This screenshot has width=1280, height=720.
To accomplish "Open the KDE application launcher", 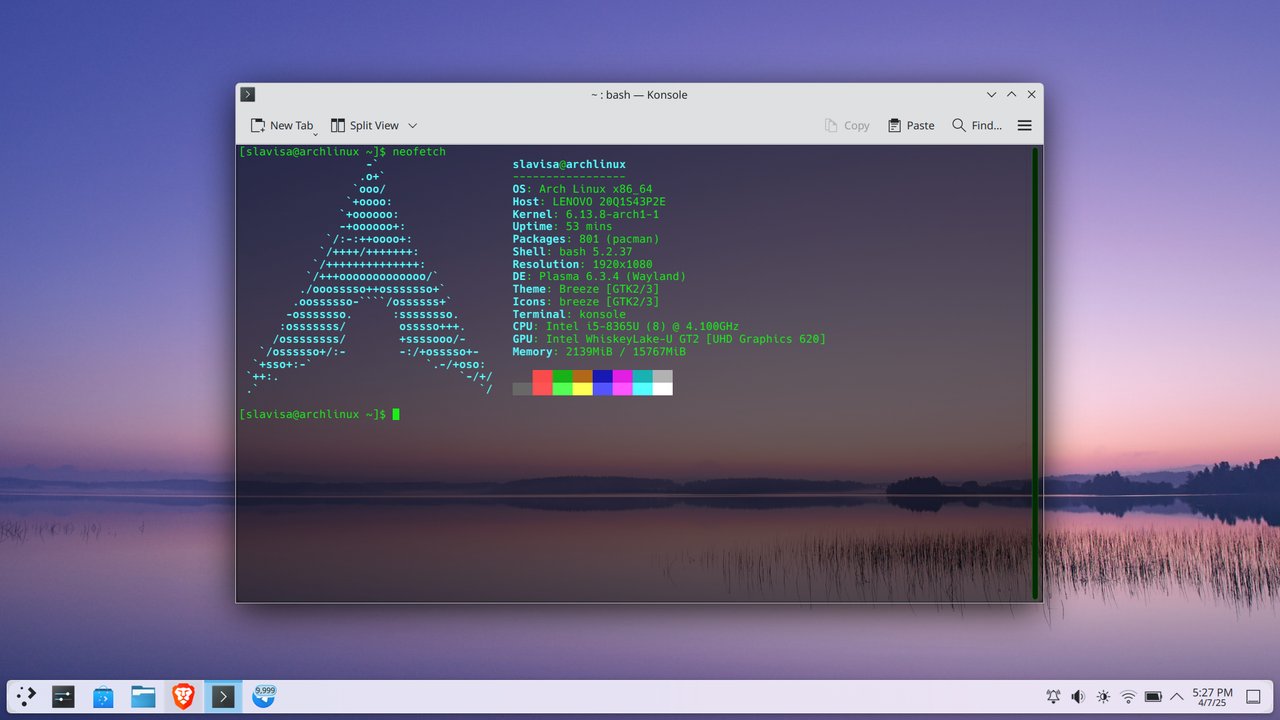I will 27,696.
